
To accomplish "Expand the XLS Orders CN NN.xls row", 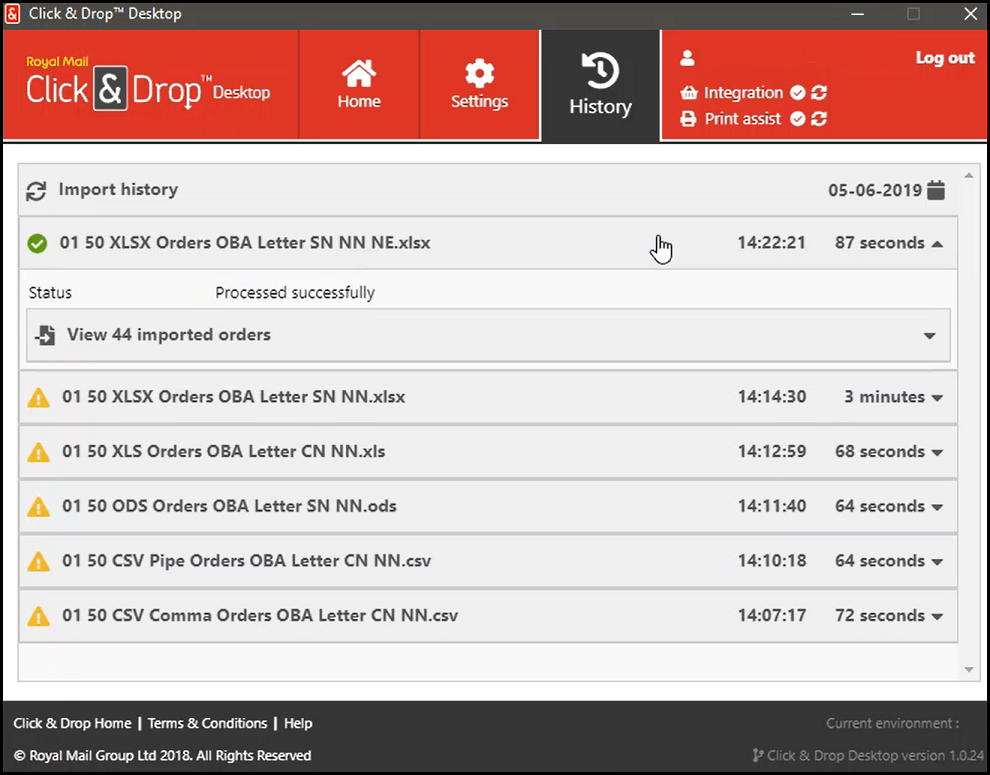I will tap(937, 452).
